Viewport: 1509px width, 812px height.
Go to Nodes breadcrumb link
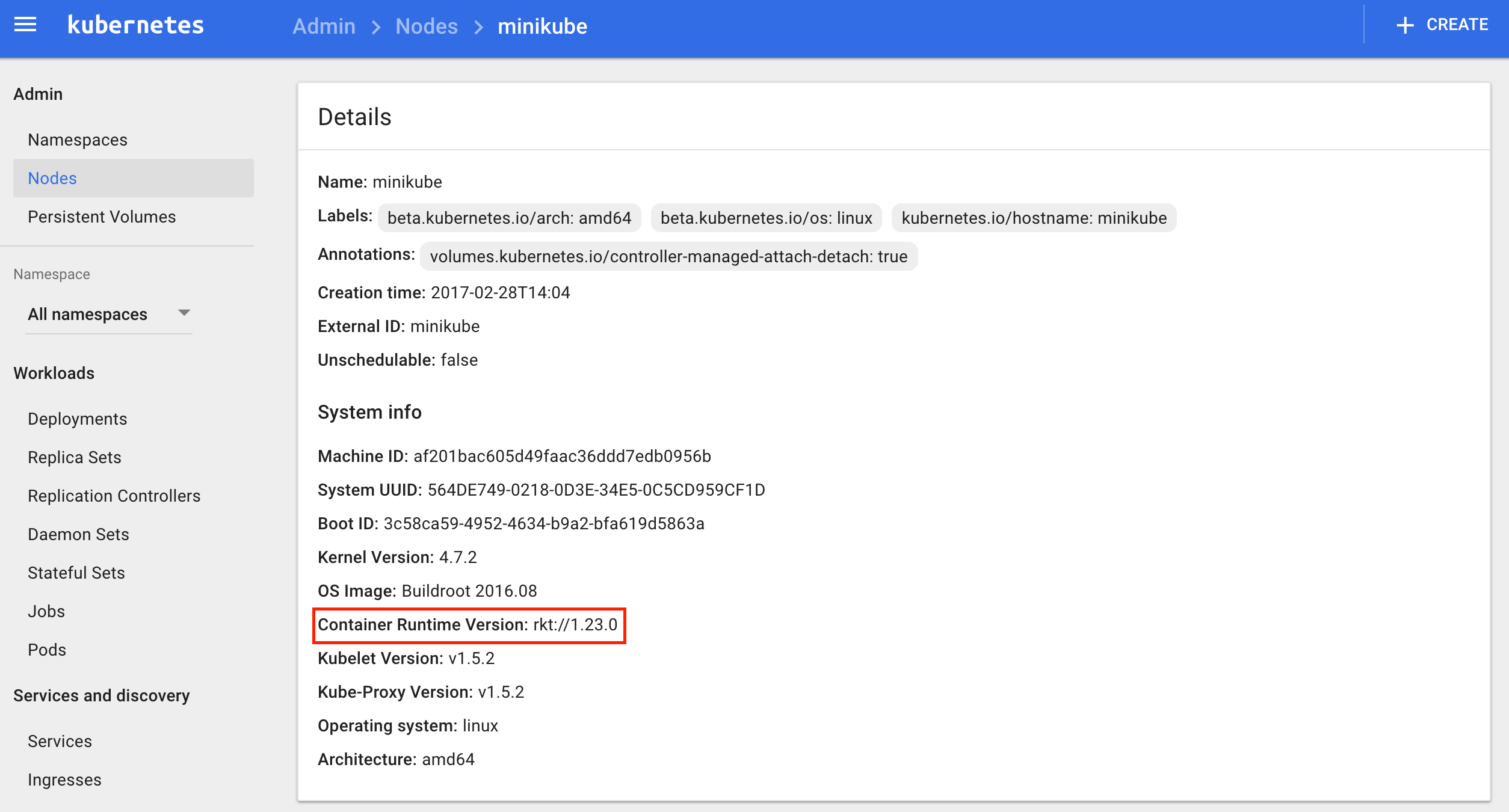426,26
